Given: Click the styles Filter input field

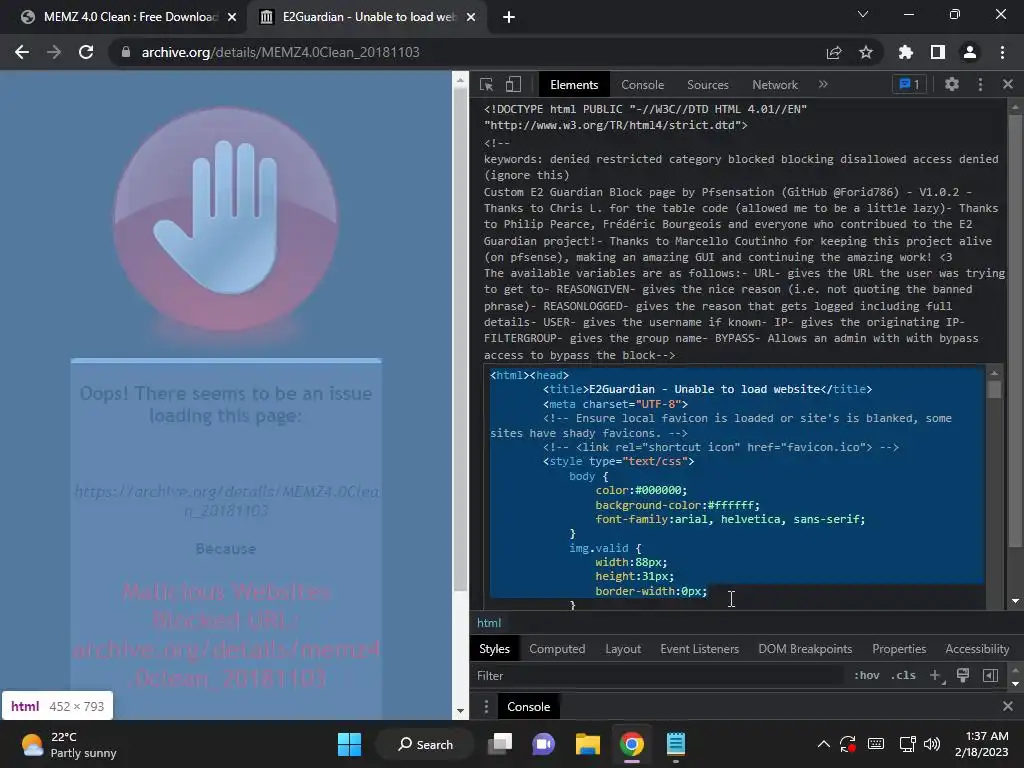Looking at the screenshot, I should coord(658,676).
